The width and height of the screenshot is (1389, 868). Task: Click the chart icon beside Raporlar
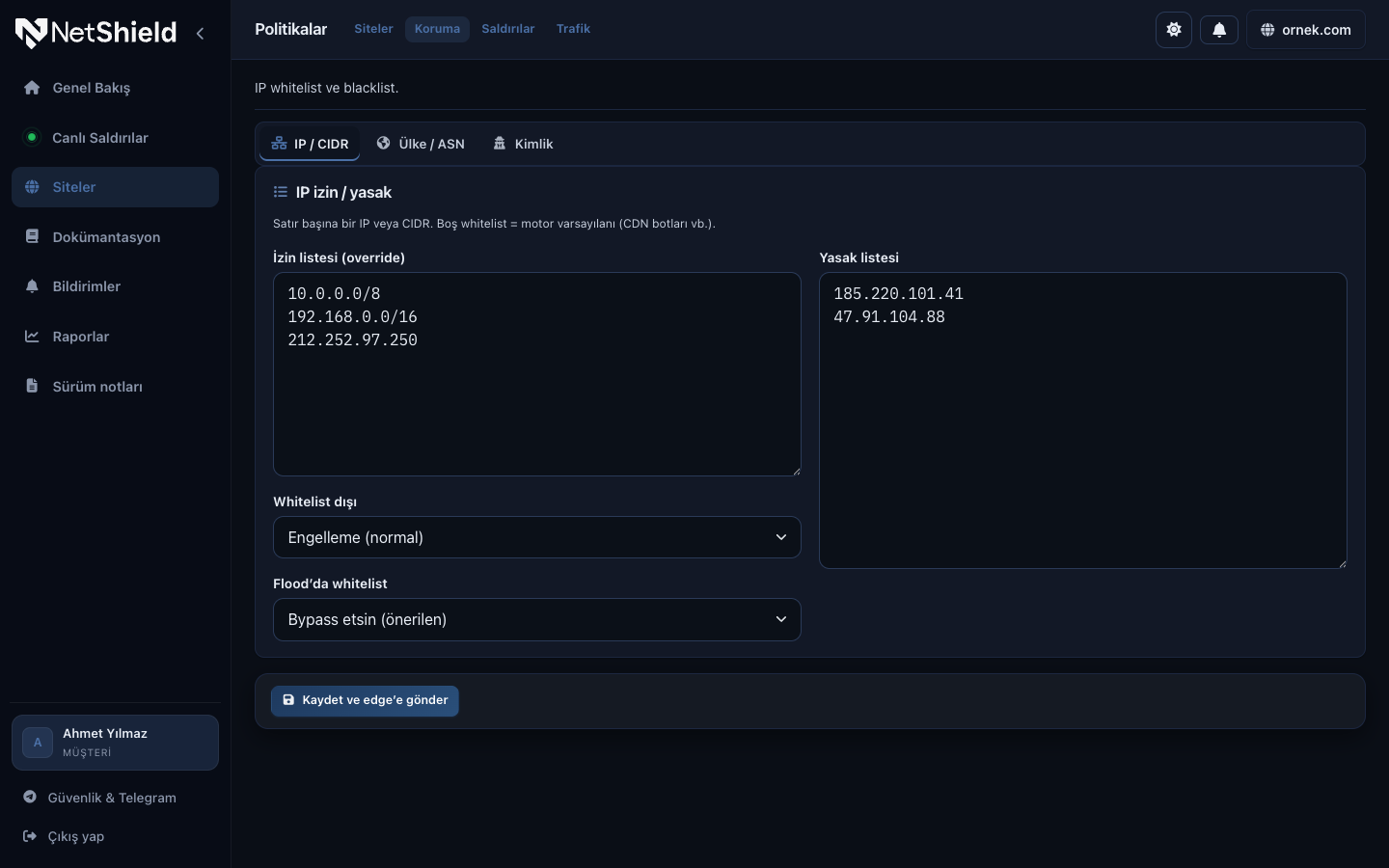tap(32, 337)
